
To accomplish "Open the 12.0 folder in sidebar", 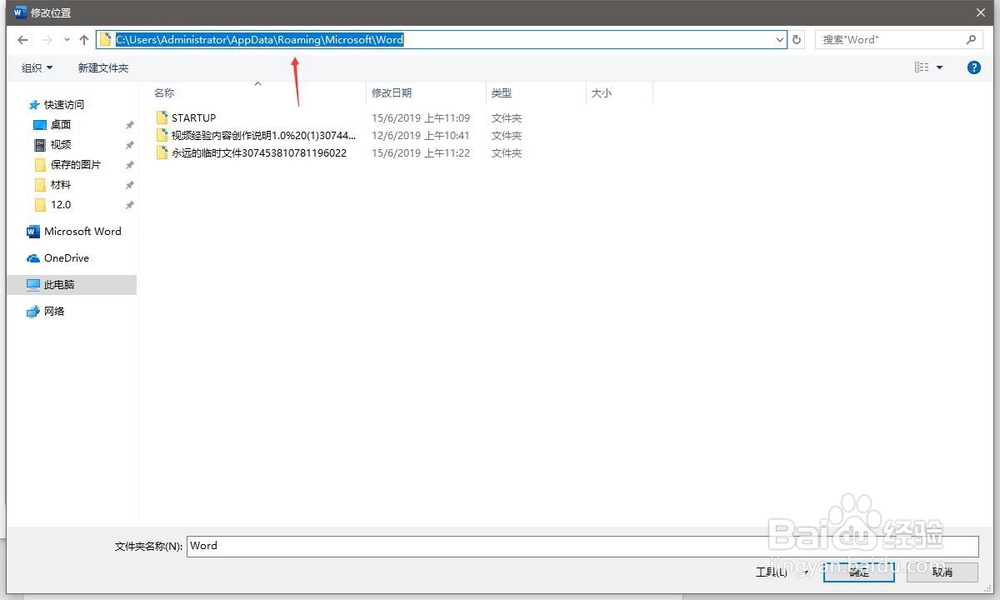I will (61, 205).
